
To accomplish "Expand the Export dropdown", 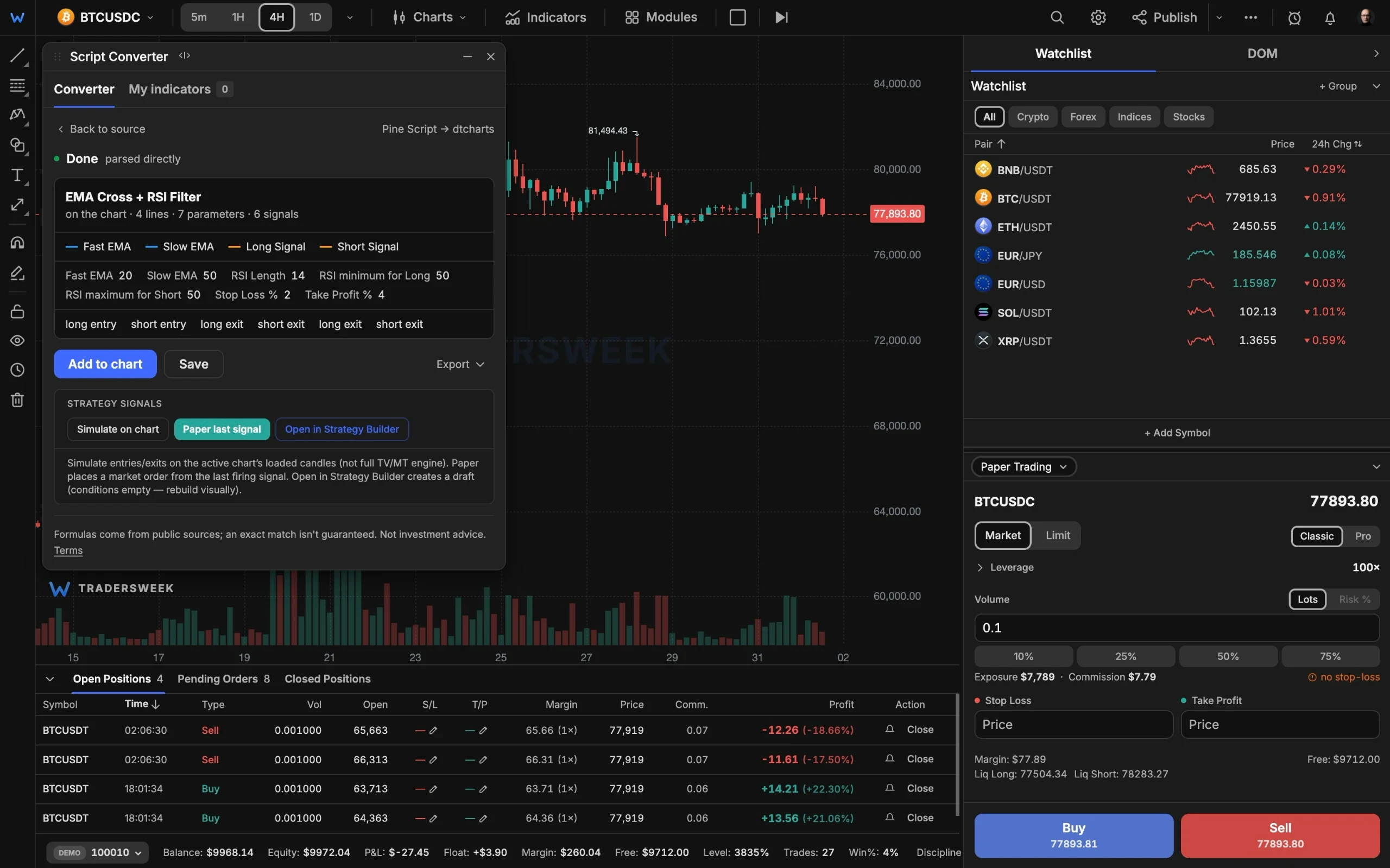I will click(460, 364).
